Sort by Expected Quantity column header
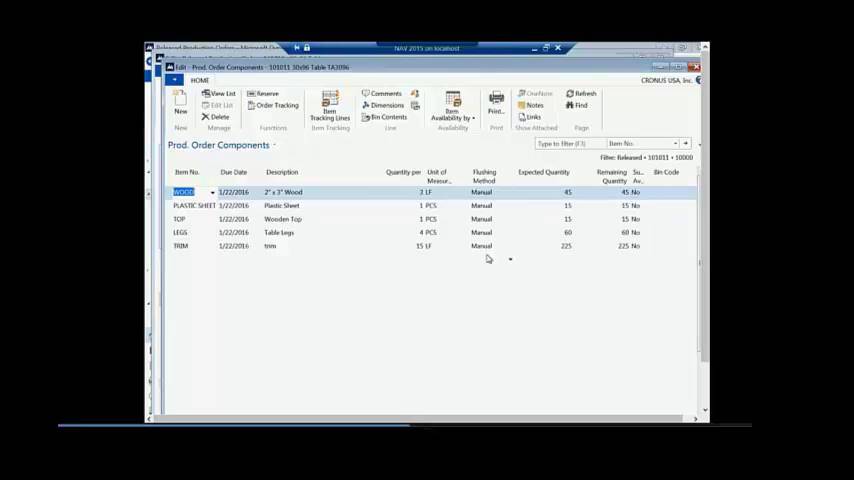 tap(544, 172)
